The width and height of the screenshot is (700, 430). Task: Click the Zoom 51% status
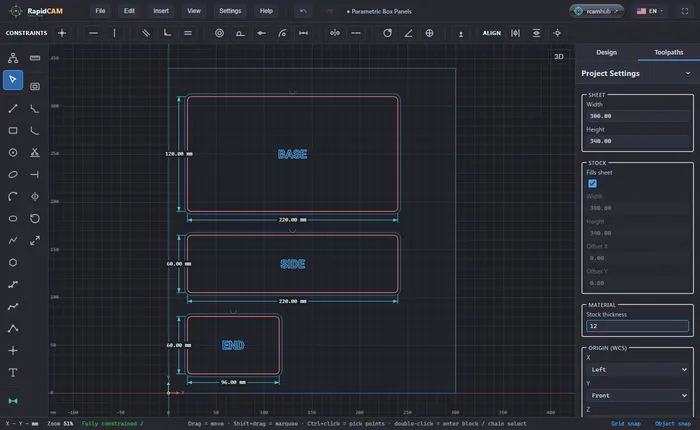click(60, 423)
